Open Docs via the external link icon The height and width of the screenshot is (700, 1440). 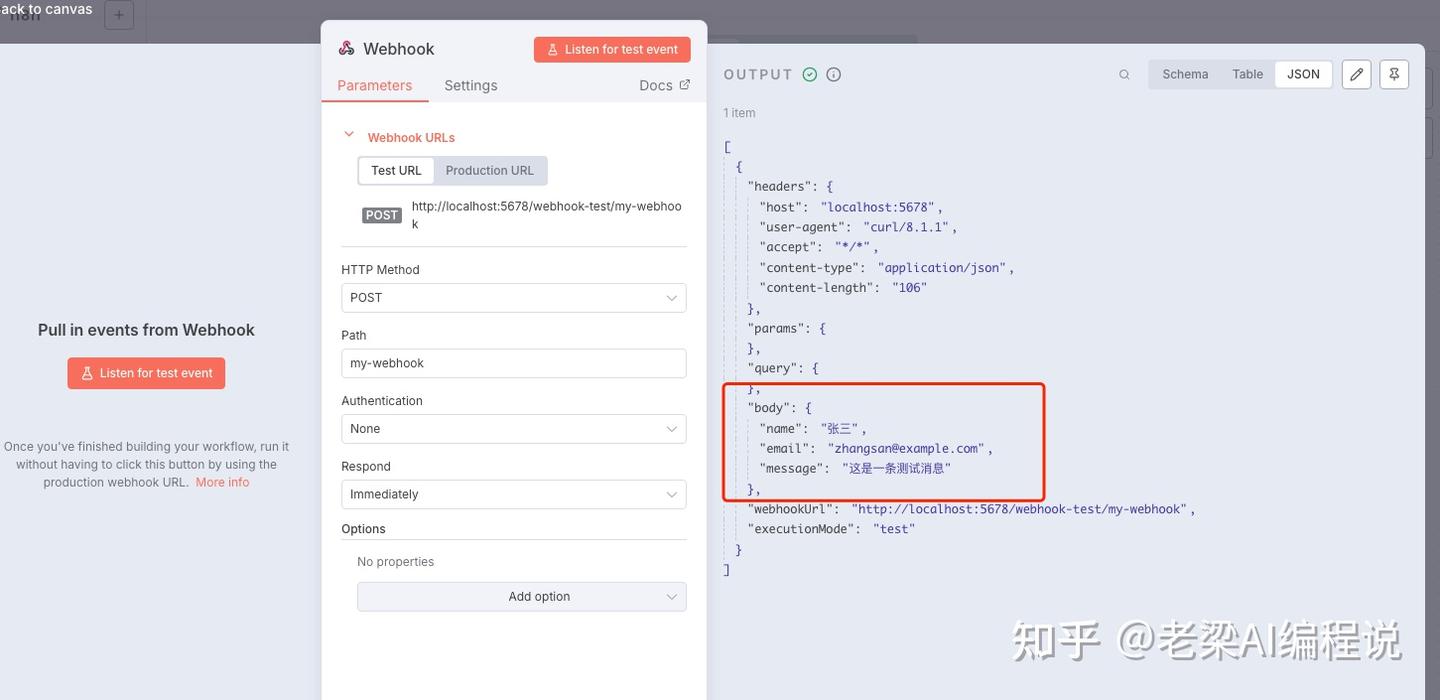tap(685, 84)
